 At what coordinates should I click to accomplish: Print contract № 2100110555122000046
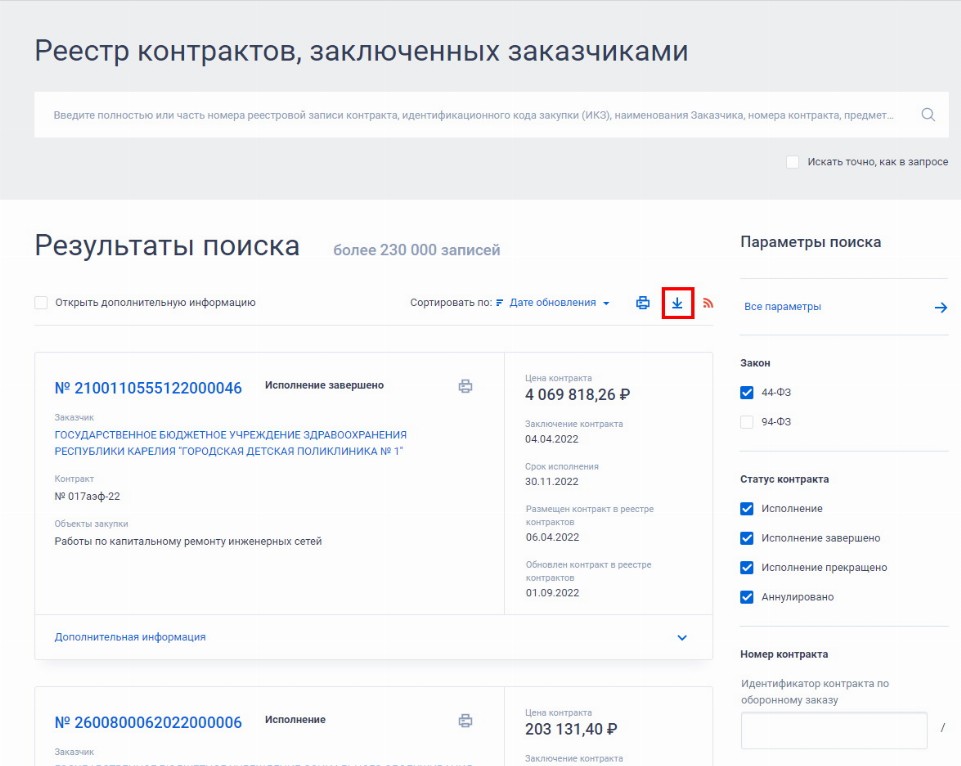pos(465,387)
